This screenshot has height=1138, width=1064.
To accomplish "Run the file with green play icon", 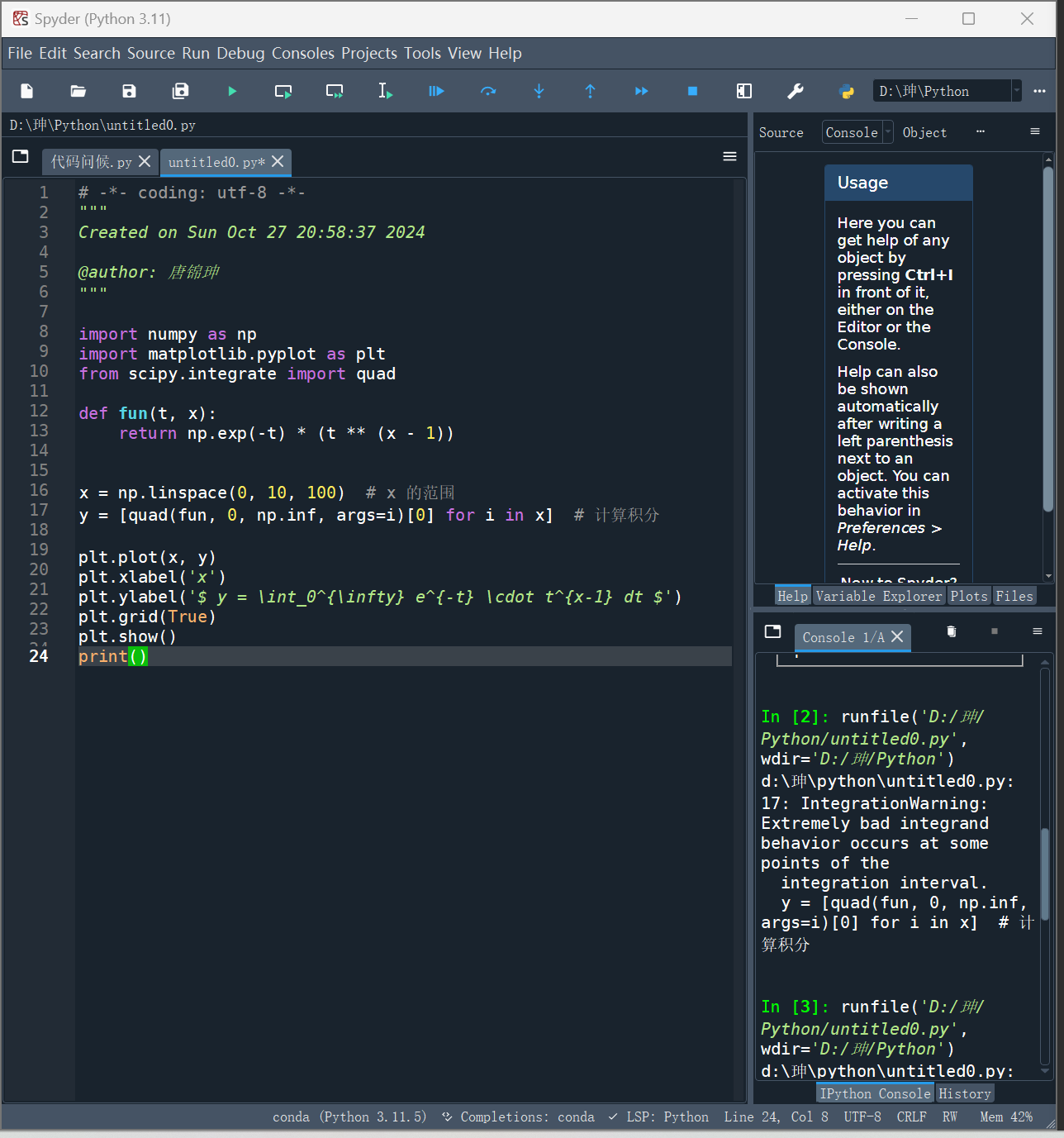I will 232,91.
